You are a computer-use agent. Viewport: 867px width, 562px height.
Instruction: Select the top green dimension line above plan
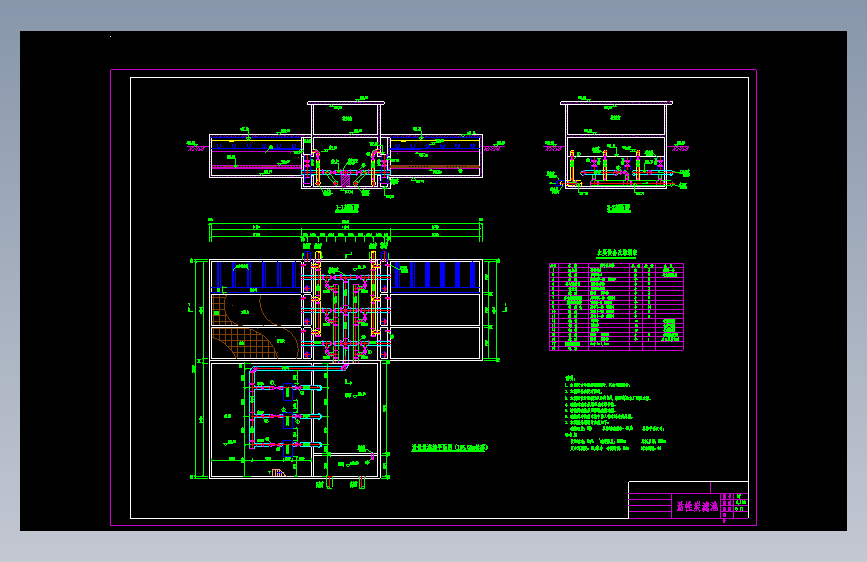pyautogui.click(x=346, y=224)
